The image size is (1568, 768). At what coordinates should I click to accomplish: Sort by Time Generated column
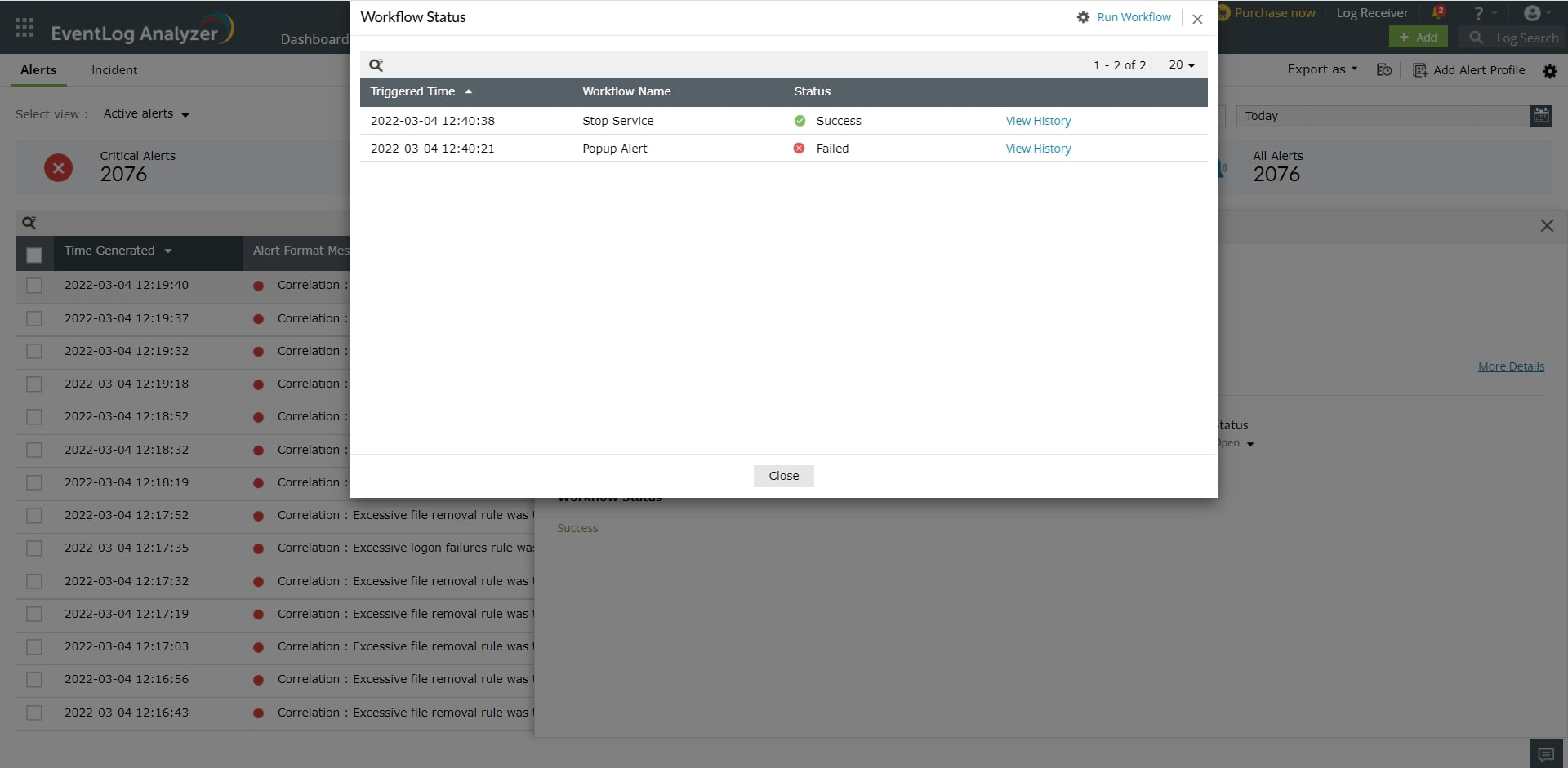[x=118, y=251]
